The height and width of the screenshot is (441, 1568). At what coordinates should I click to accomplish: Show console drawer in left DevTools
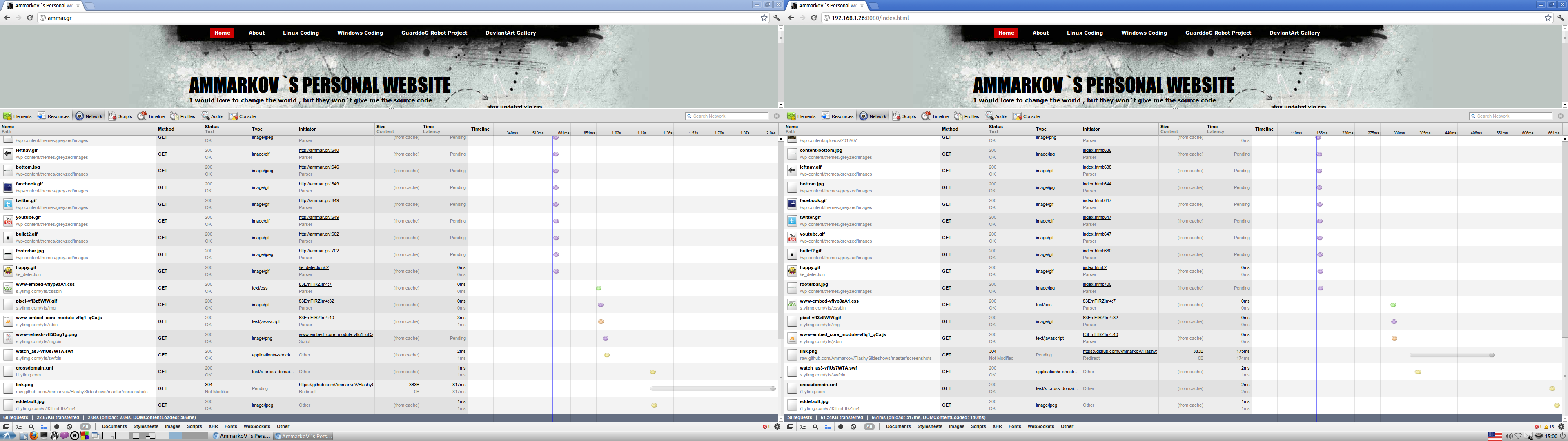coord(19,426)
